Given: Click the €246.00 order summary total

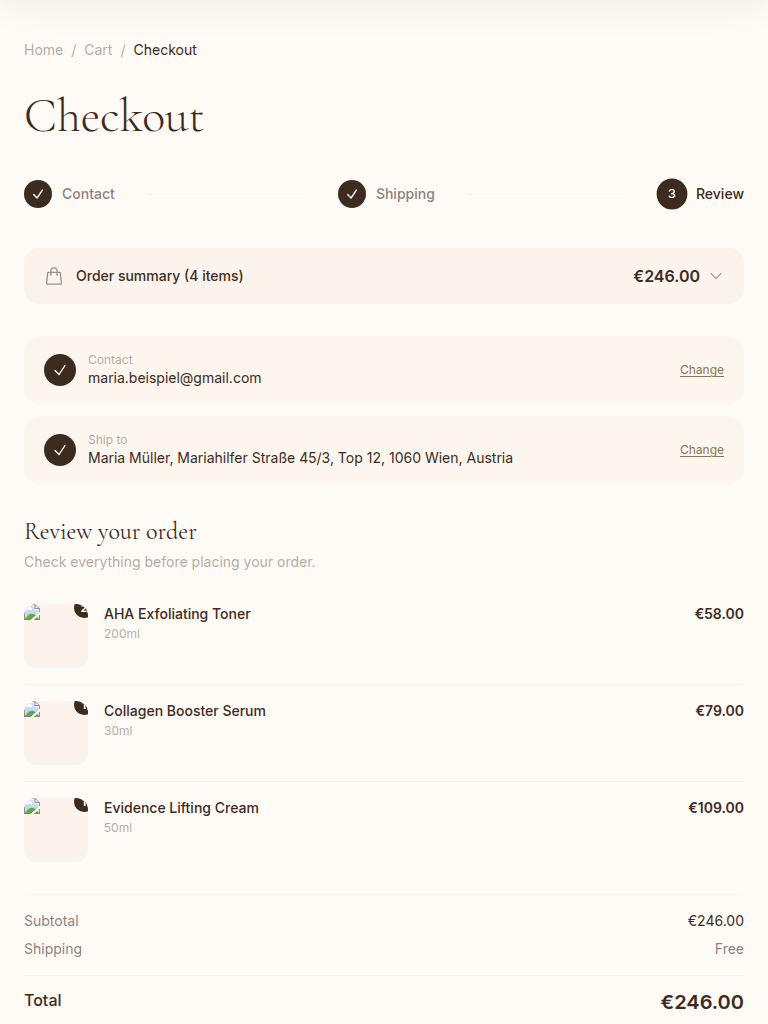Looking at the screenshot, I should 666,276.
